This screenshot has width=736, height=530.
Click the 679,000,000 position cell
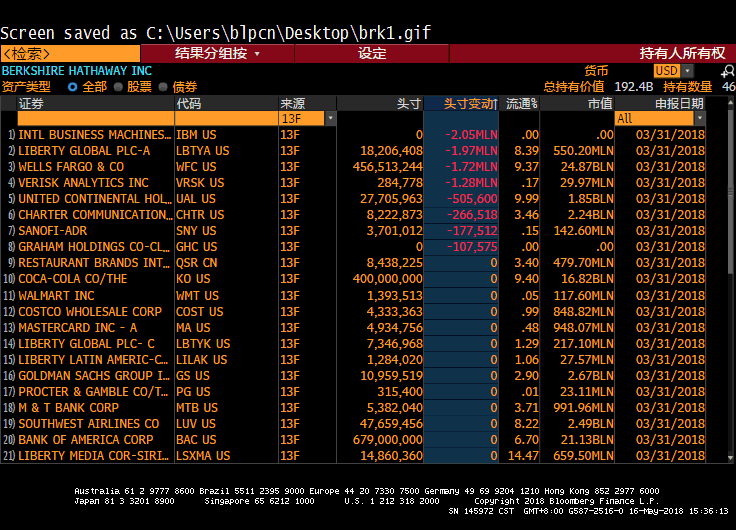coord(388,439)
